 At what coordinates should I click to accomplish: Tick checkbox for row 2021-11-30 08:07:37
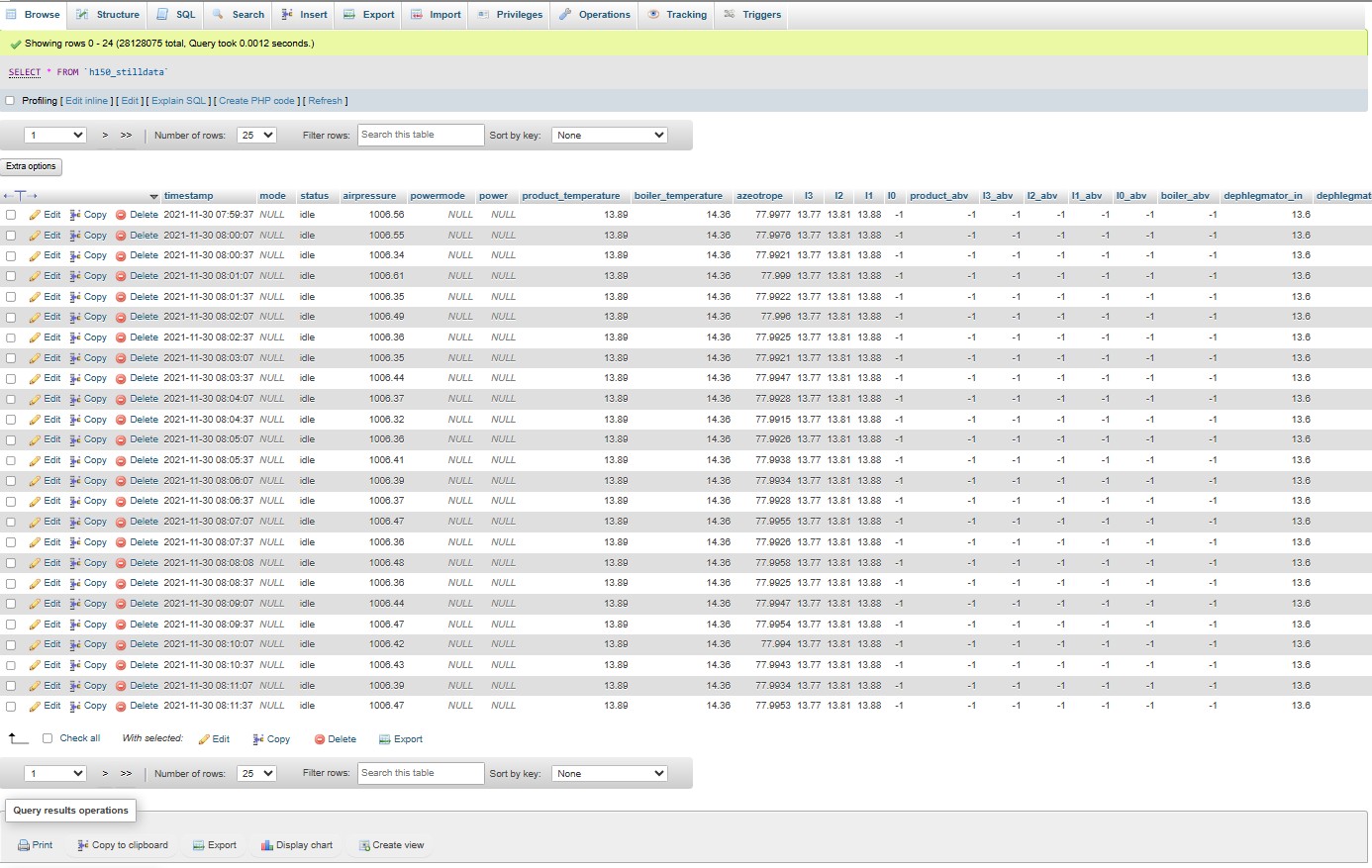click(11, 542)
